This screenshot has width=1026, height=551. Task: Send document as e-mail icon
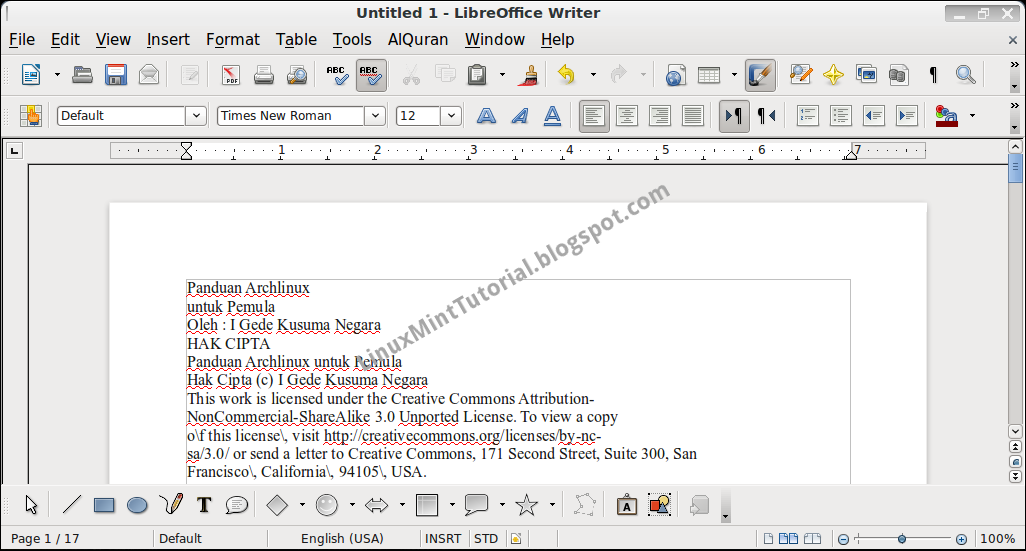[149, 75]
